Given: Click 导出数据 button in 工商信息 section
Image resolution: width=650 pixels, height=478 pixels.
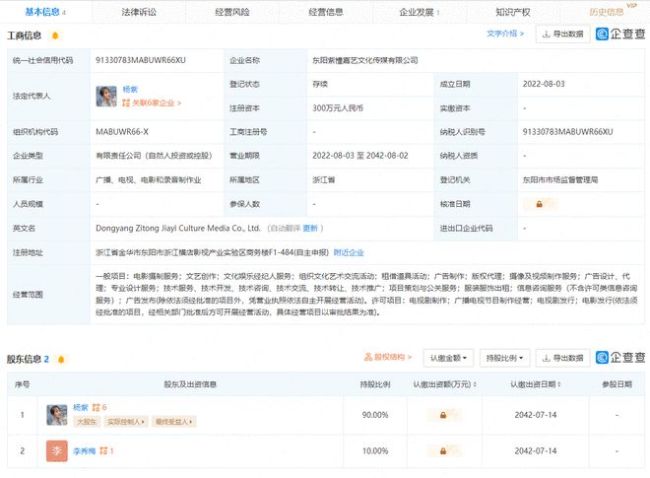Looking at the screenshot, I should pyautogui.click(x=563, y=34).
